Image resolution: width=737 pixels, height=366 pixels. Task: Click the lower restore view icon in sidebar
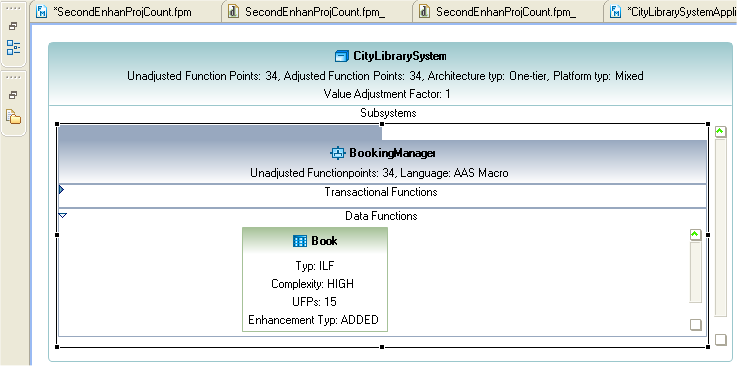[x=13, y=95]
